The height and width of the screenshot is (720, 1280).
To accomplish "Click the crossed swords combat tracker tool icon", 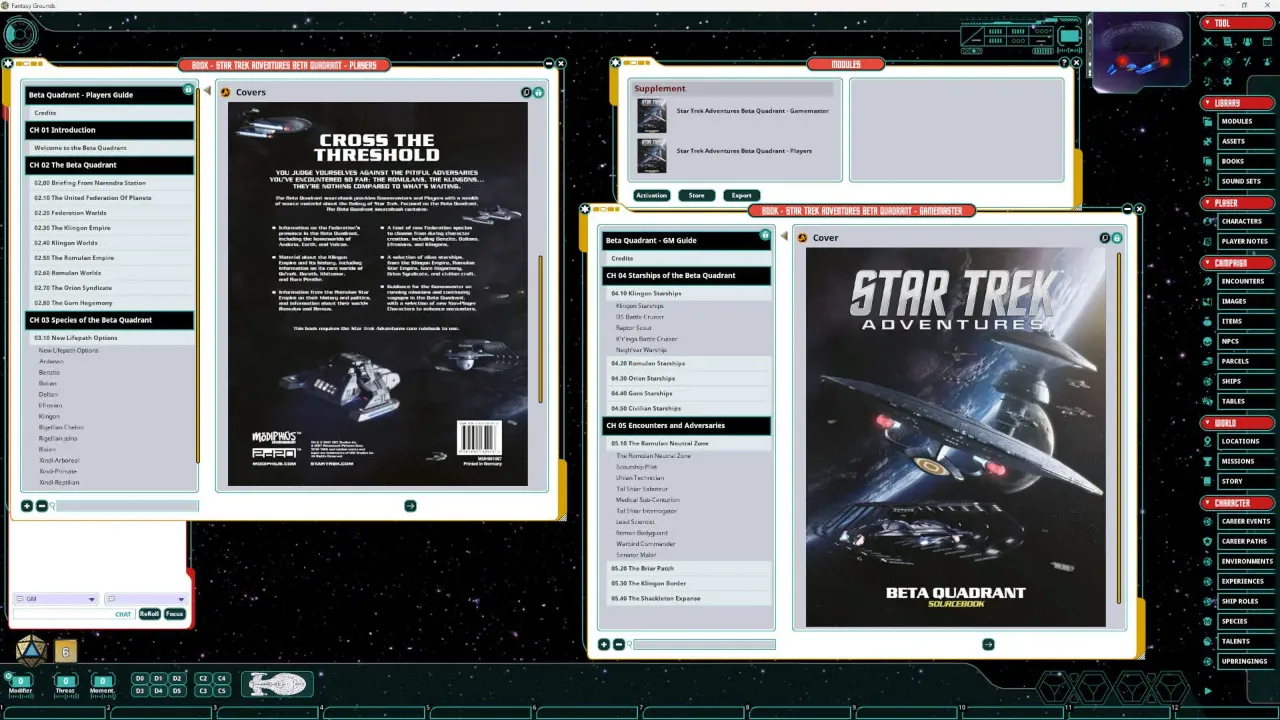I will 1208,42.
